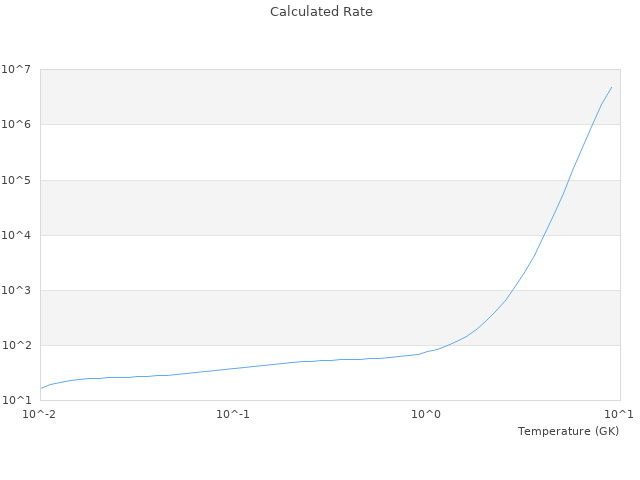The width and height of the screenshot is (640, 480).
Task: Click the 10^1 x-axis tick label
Action: [618, 414]
